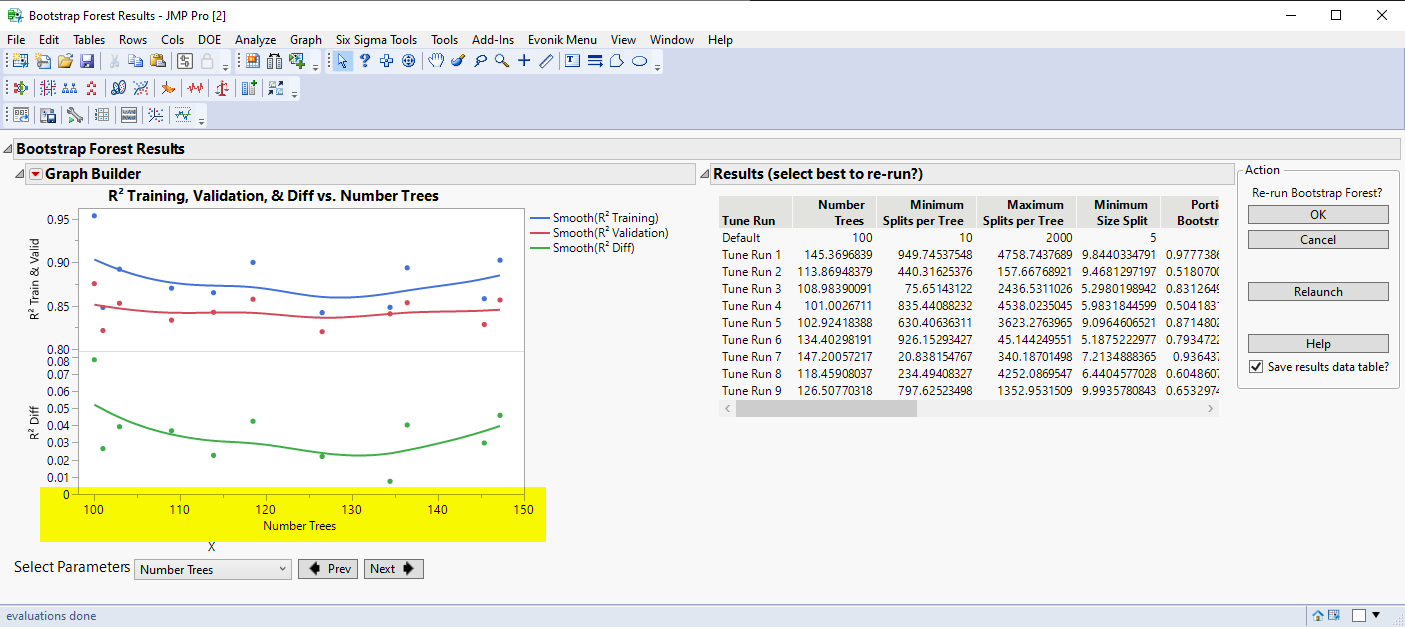The width and height of the screenshot is (1405, 627).
Task: Click the Help question-mark tool
Action: click(365, 61)
